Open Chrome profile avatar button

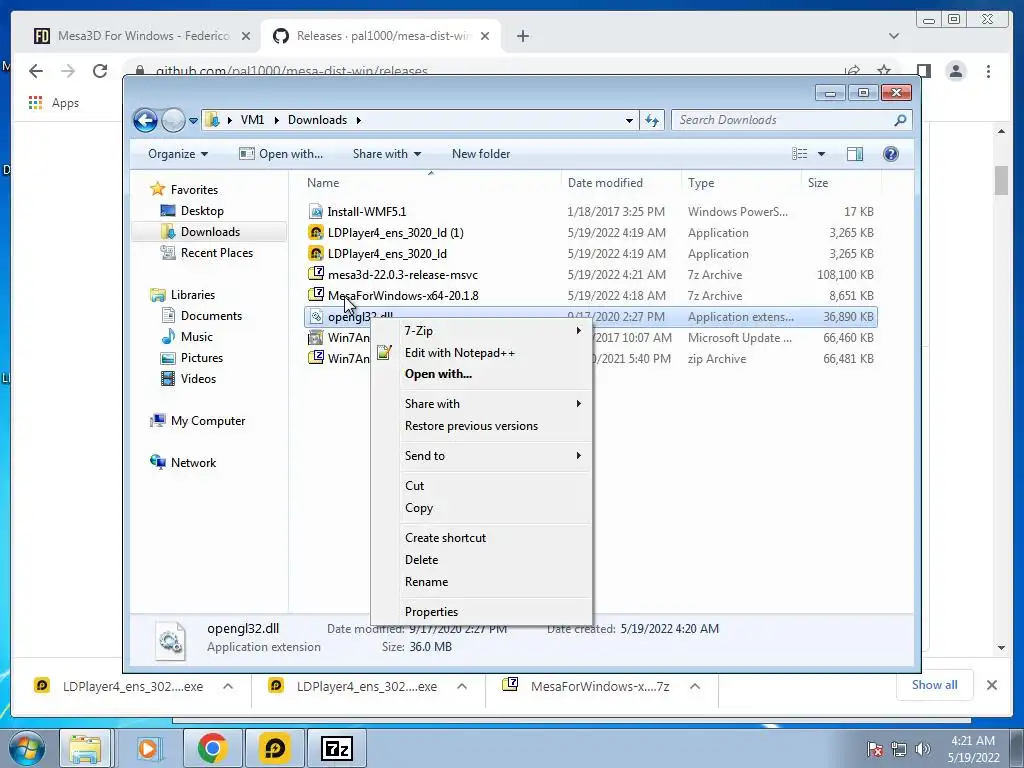click(x=955, y=71)
